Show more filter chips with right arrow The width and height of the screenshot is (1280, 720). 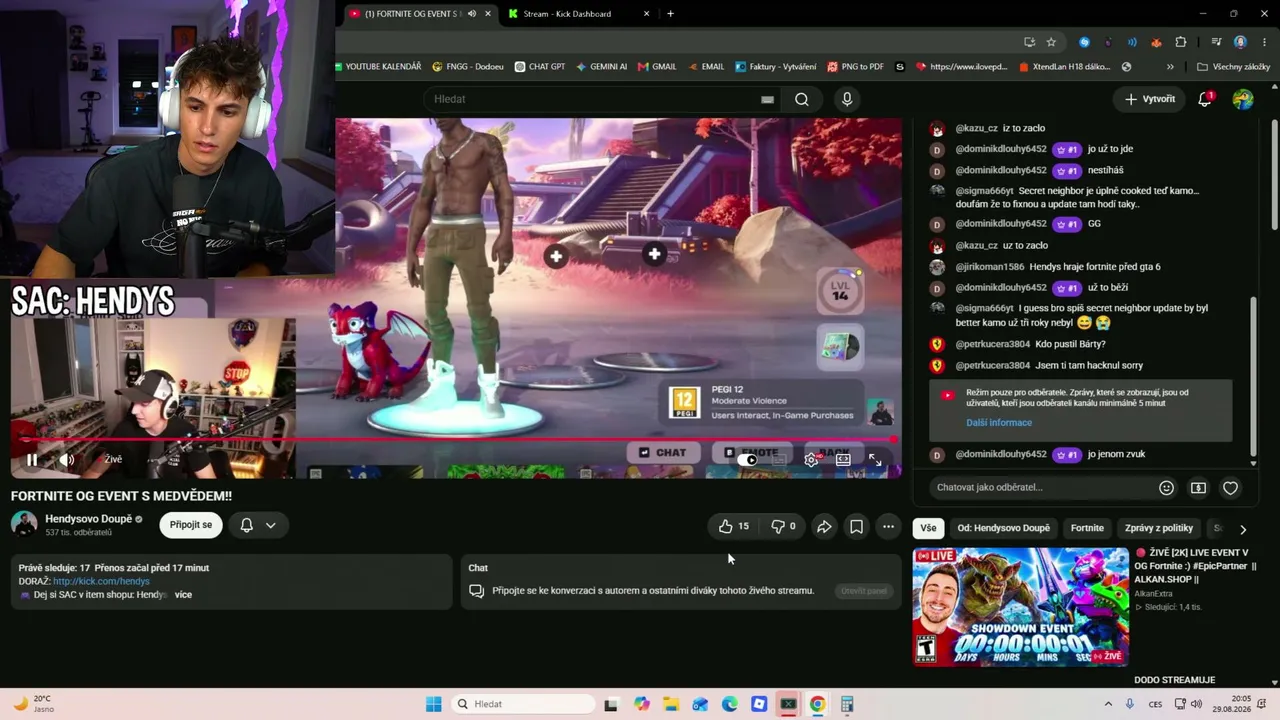click(x=1243, y=529)
